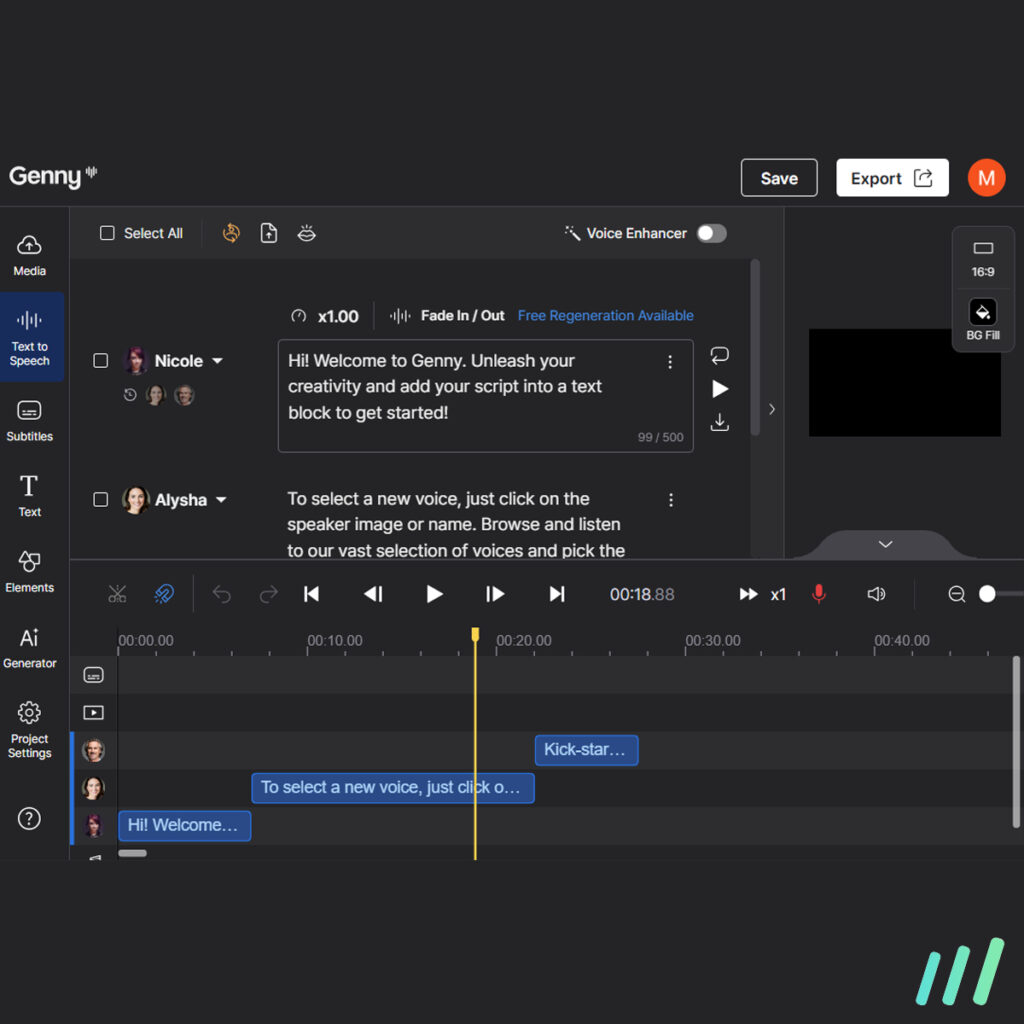Click the lips pronunciation icon
This screenshot has width=1024, height=1024.
click(306, 233)
